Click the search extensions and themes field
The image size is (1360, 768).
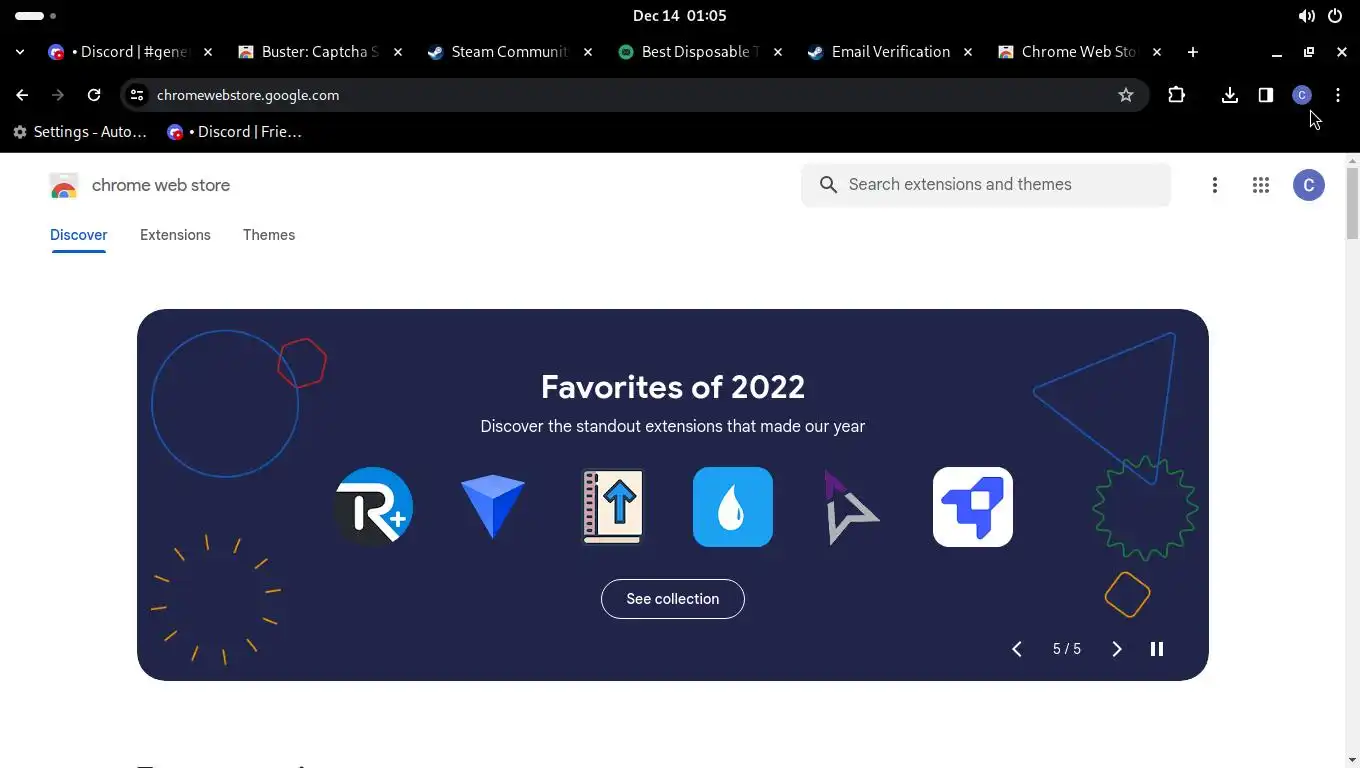tap(986, 185)
